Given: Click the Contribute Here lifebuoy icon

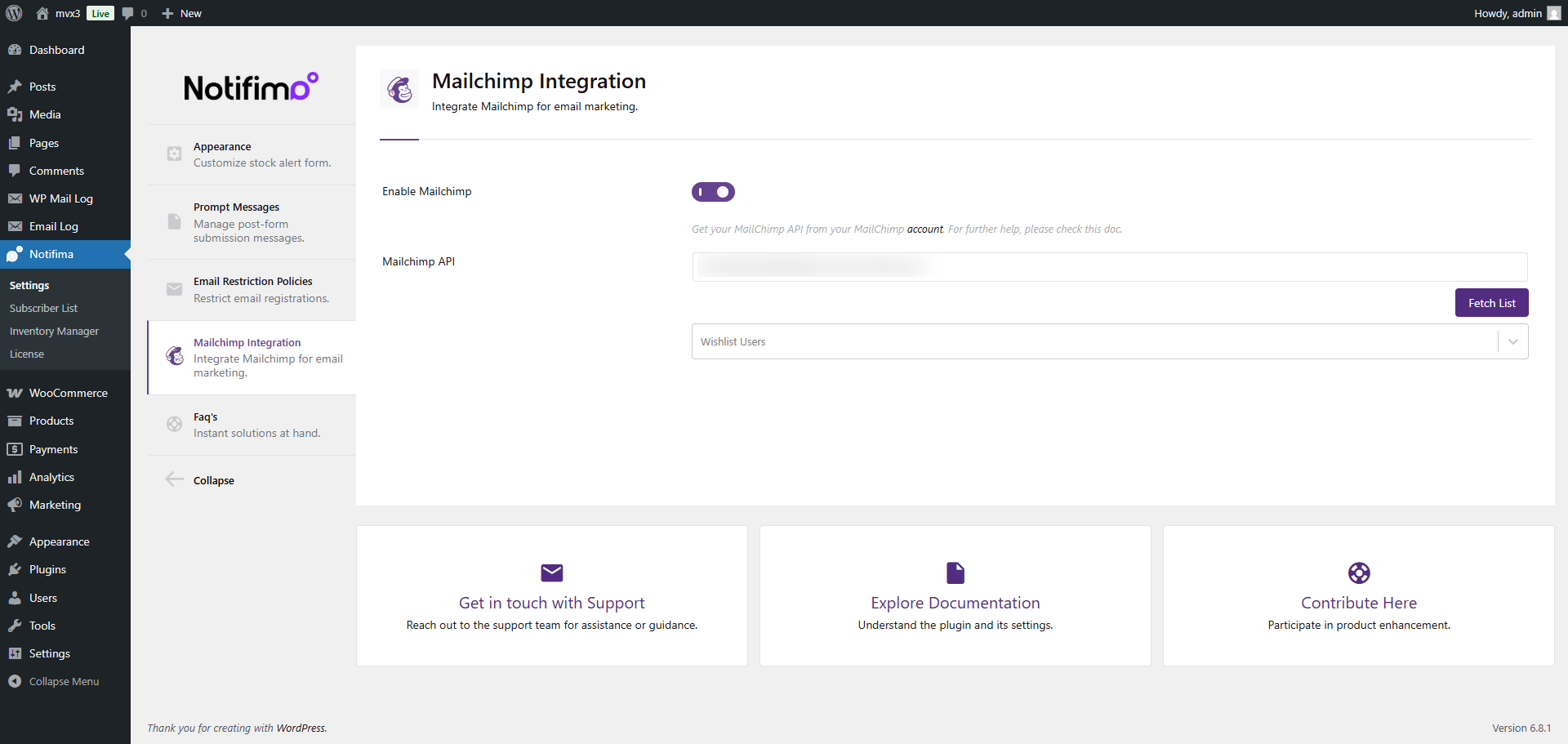Looking at the screenshot, I should (x=1359, y=572).
